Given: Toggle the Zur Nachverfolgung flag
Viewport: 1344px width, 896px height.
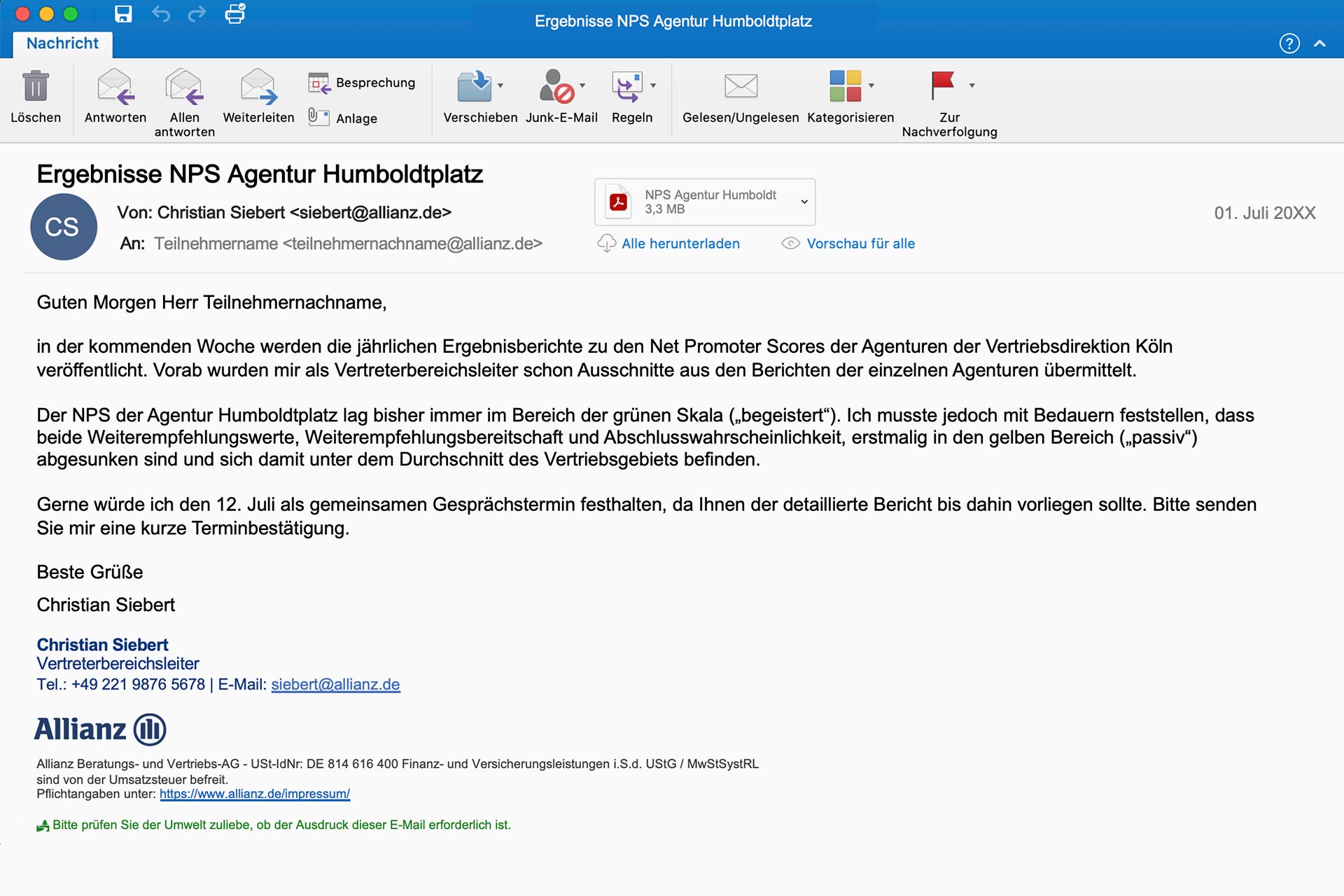Looking at the screenshot, I should [942, 85].
